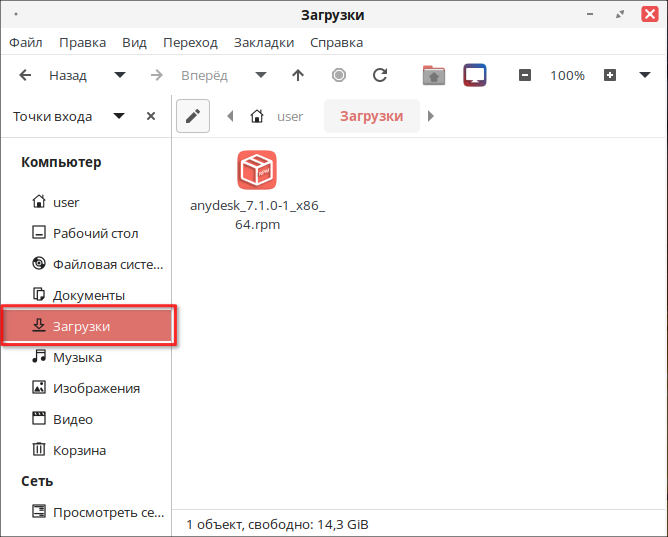Open the Закладки menu
Image resolution: width=668 pixels, height=537 pixels.
tap(264, 43)
